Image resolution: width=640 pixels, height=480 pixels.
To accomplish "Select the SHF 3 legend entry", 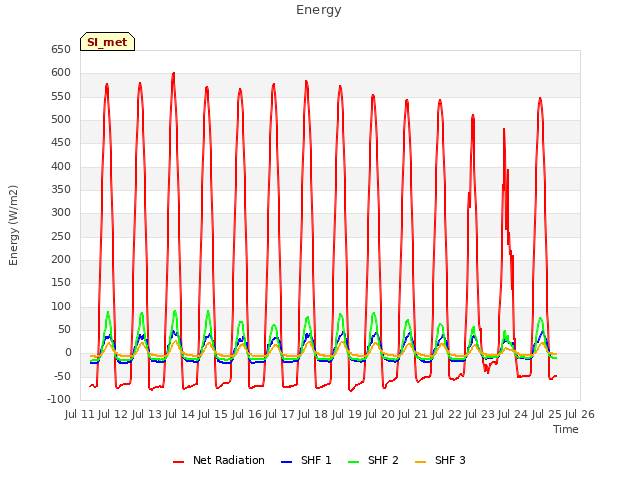I will click(440, 460).
